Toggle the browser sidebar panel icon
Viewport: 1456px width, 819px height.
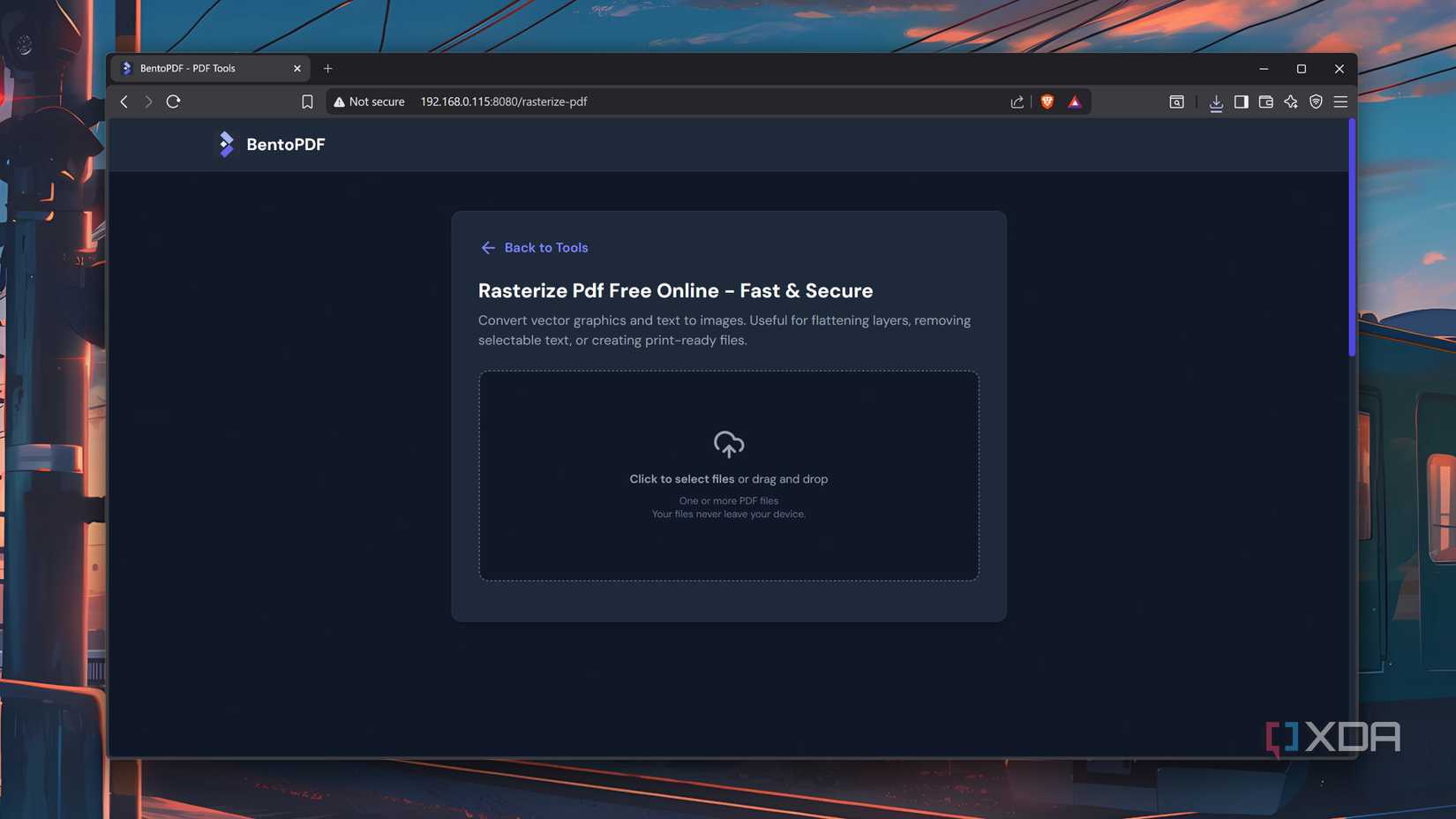pyautogui.click(x=1241, y=101)
